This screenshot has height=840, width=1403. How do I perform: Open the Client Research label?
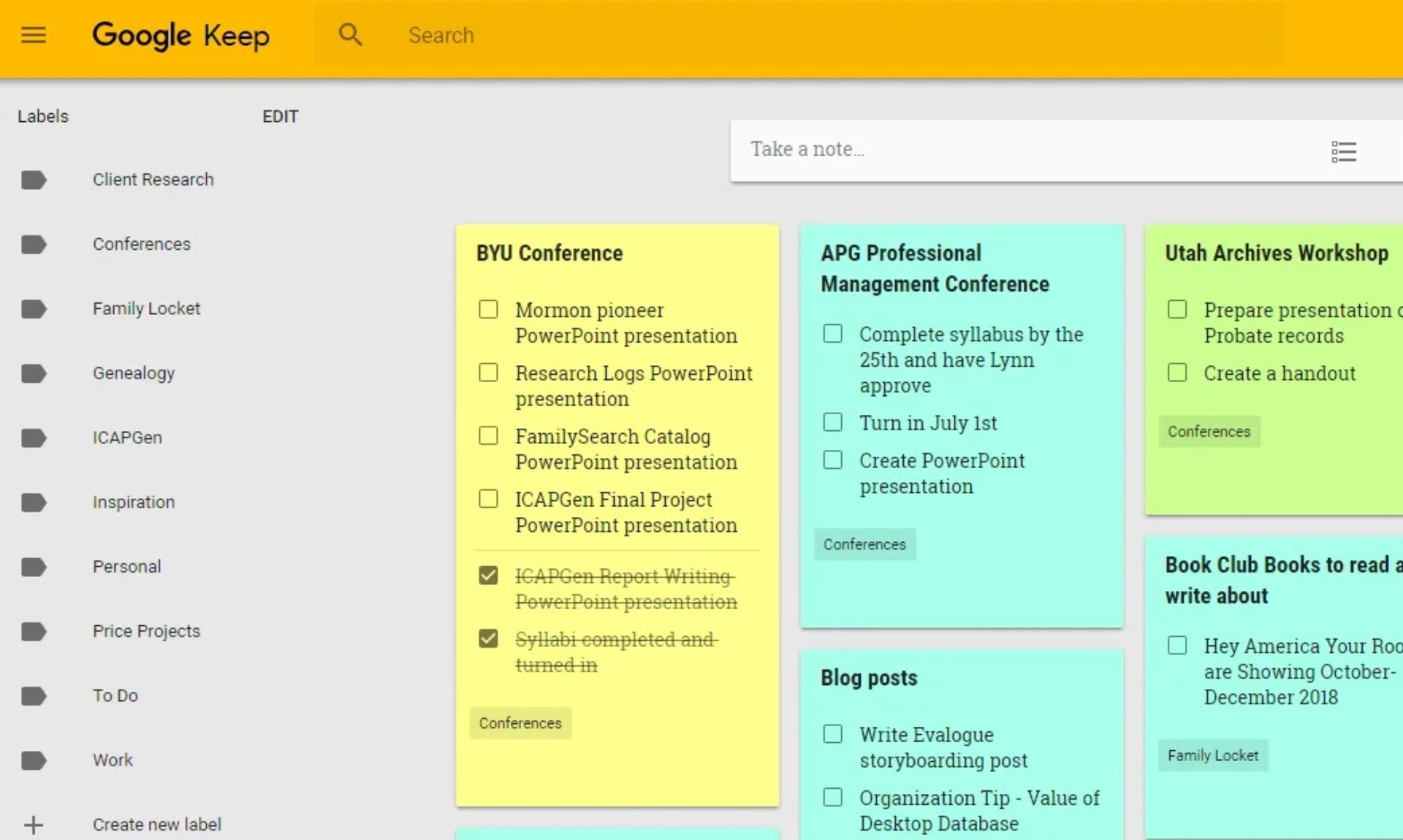pos(153,180)
